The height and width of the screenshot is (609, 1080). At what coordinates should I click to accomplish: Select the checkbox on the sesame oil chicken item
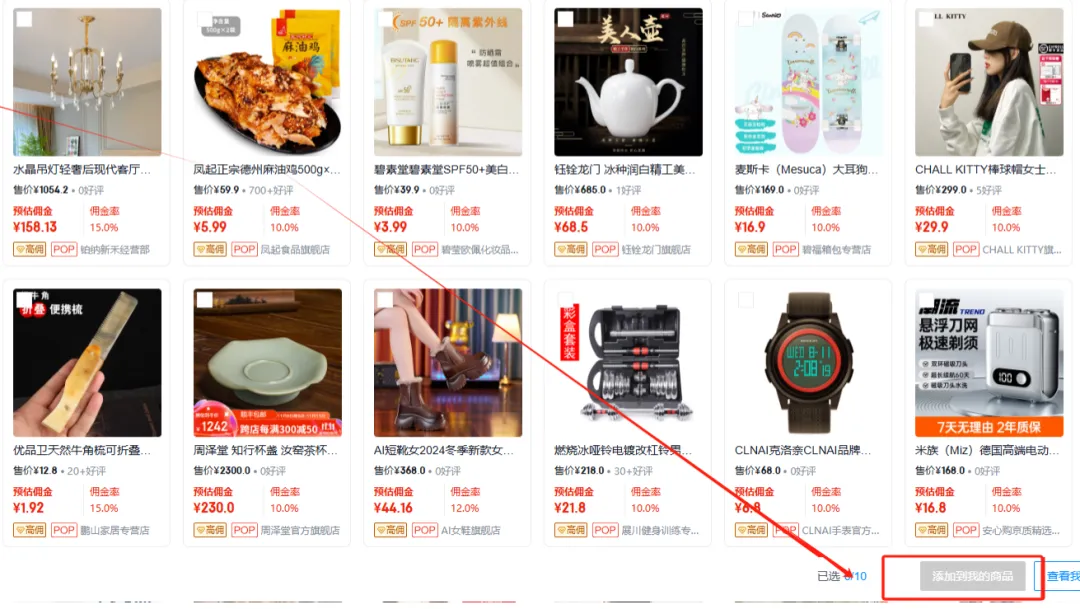(x=205, y=19)
